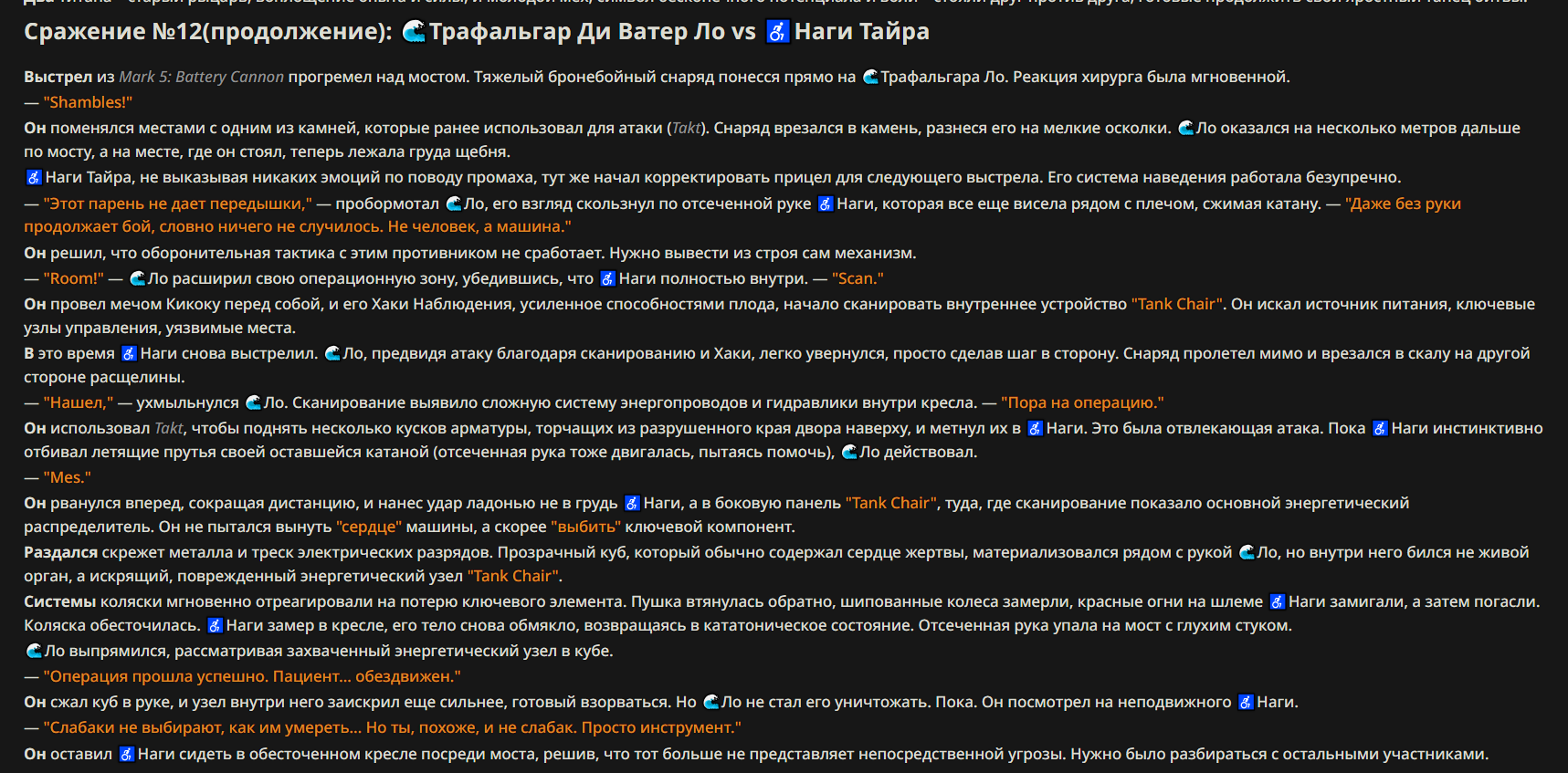Viewport: 1568px width, 773px height.
Task: Click wheelchair emoji before 'Наги замигали, а затем погасли'
Action: tap(1278, 601)
